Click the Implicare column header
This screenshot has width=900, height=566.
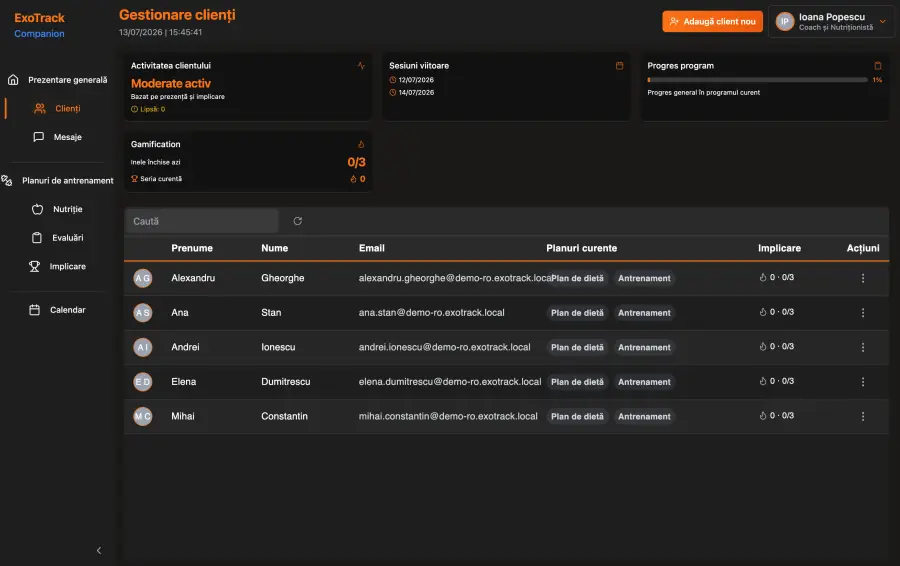(x=779, y=248)
